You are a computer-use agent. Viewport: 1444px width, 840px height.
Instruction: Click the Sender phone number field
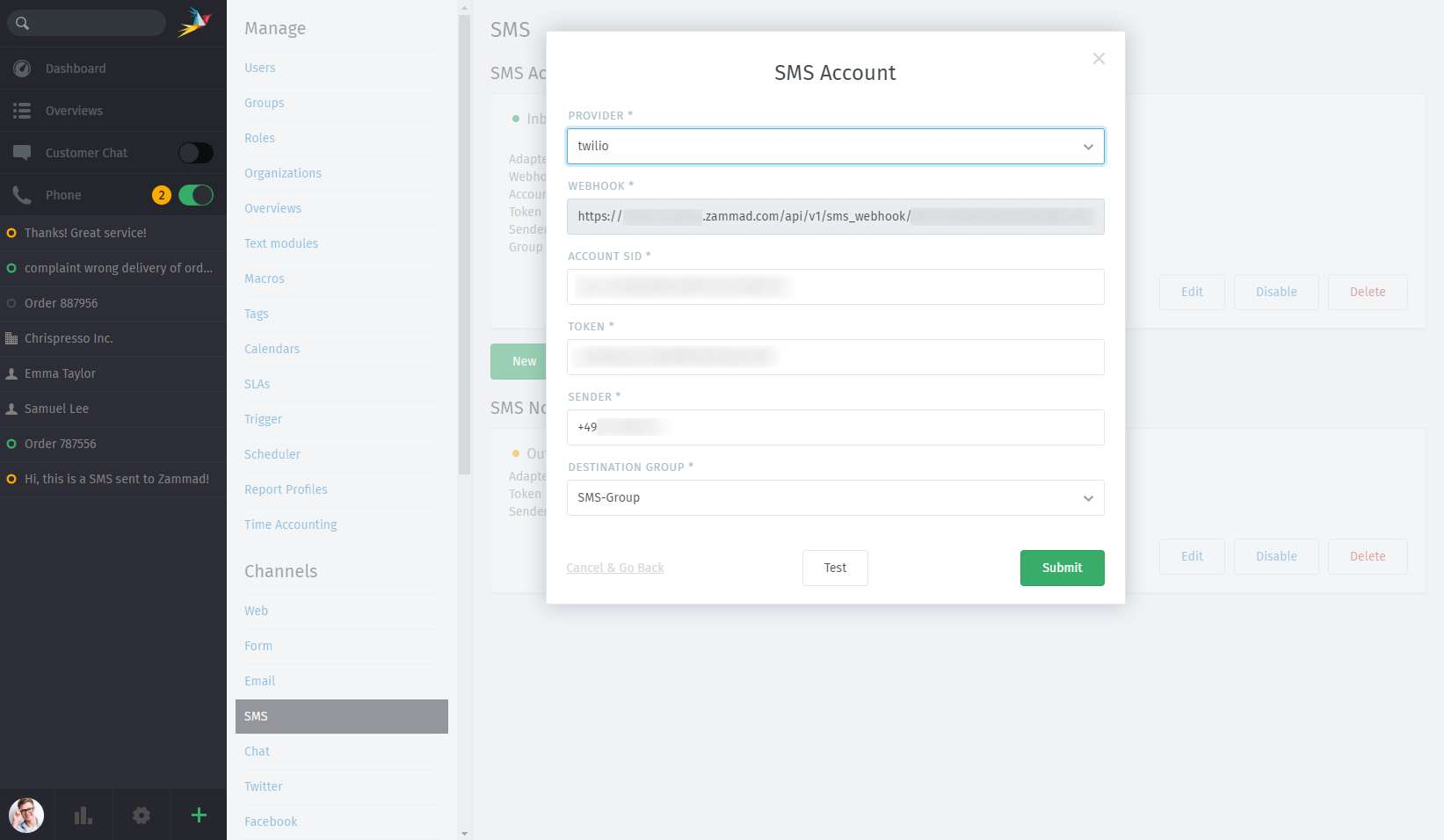tap(836, 428)
